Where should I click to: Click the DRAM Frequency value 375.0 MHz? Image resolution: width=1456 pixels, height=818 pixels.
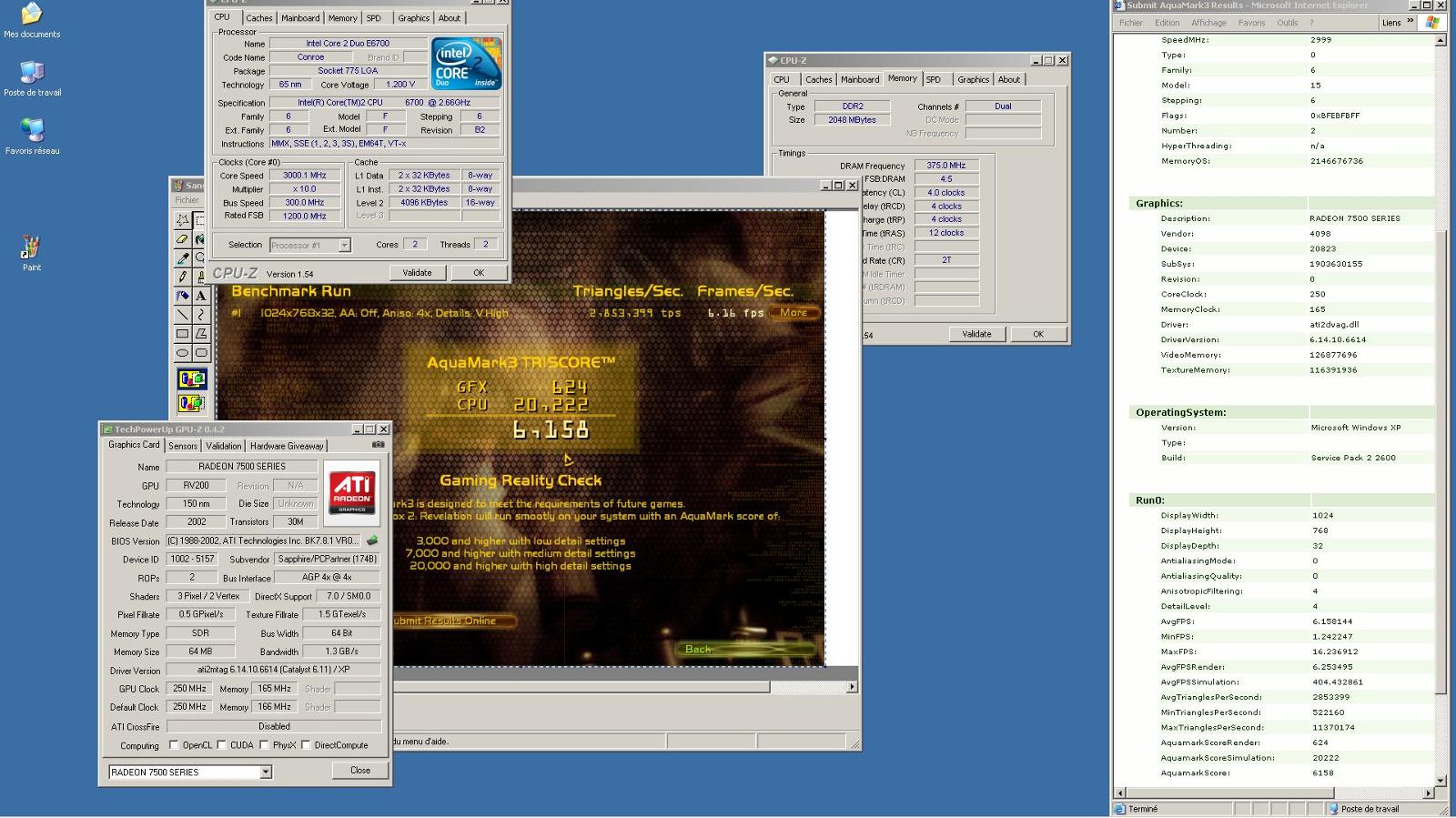pyautogui.click(x=946, y=166)
